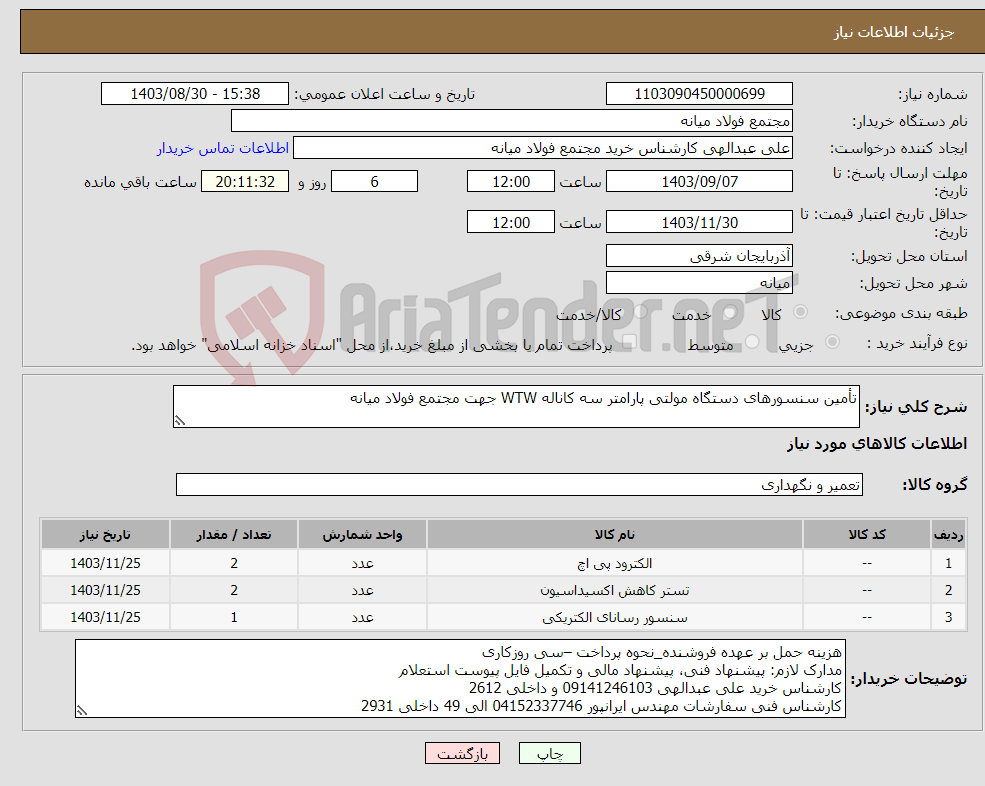The height and width of the screenshot is (786, 985).
Task: Click the الکترود پی اچ item cell
Action: click(614, 563)
